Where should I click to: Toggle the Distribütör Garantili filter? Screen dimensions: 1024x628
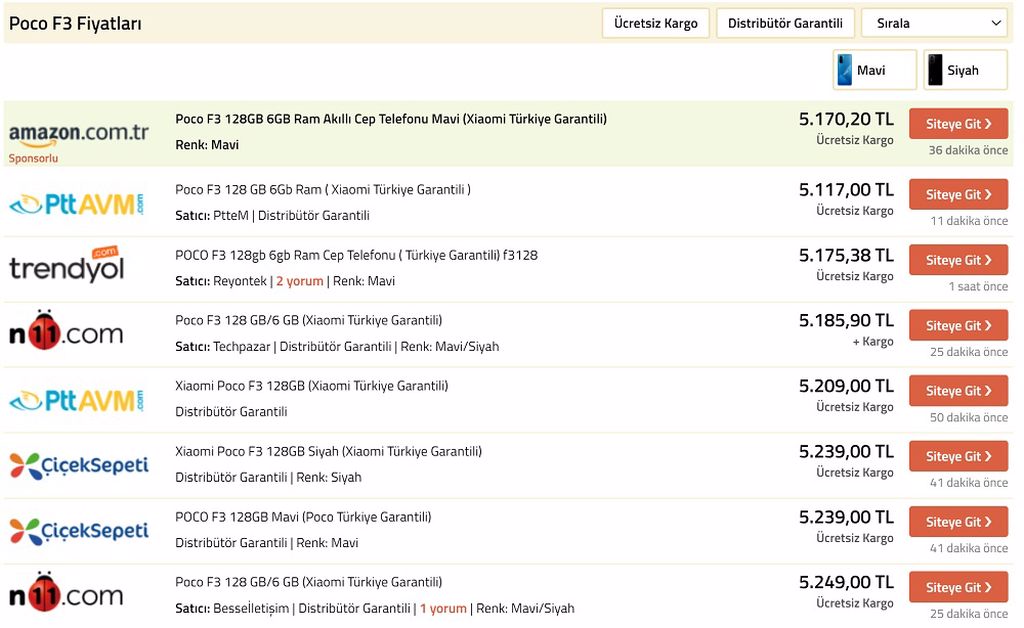pyautogui.click(x=785, y=24)
